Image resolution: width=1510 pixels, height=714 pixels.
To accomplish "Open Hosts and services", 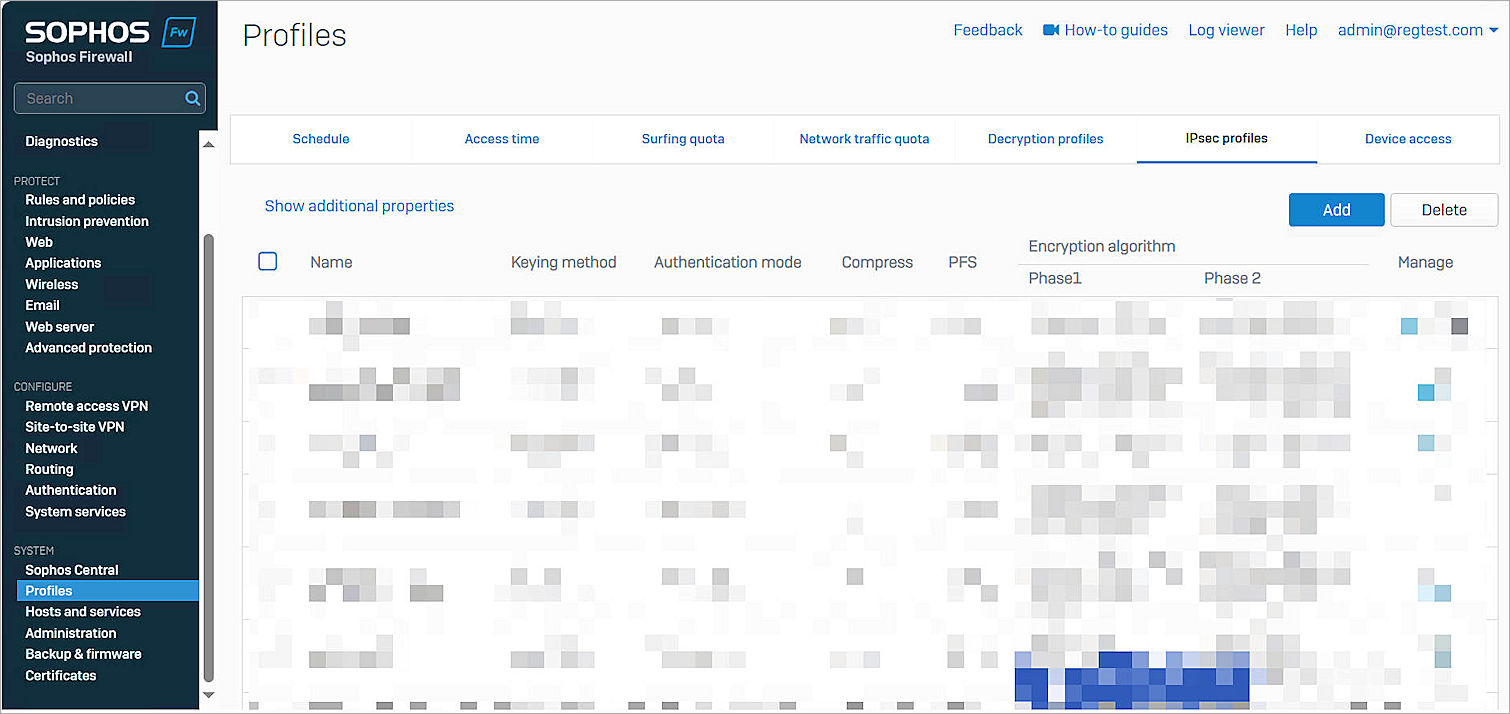I will 83,612.
